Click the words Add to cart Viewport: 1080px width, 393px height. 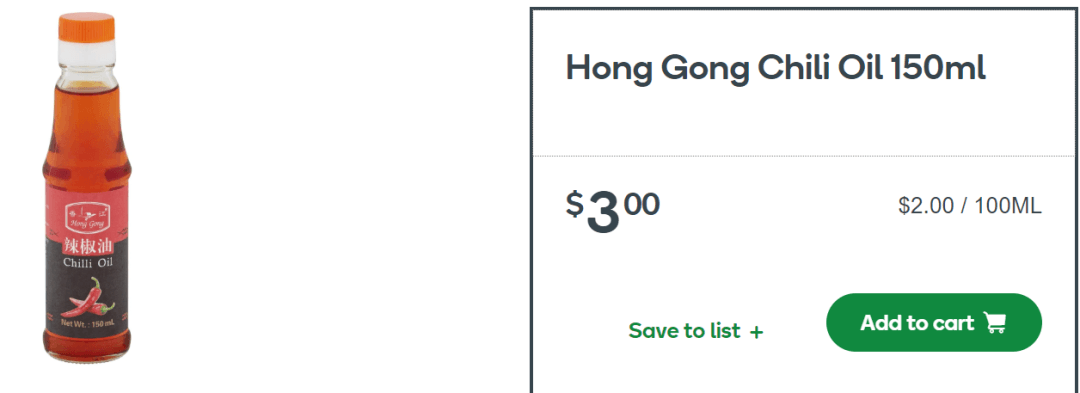pos(917,323)
